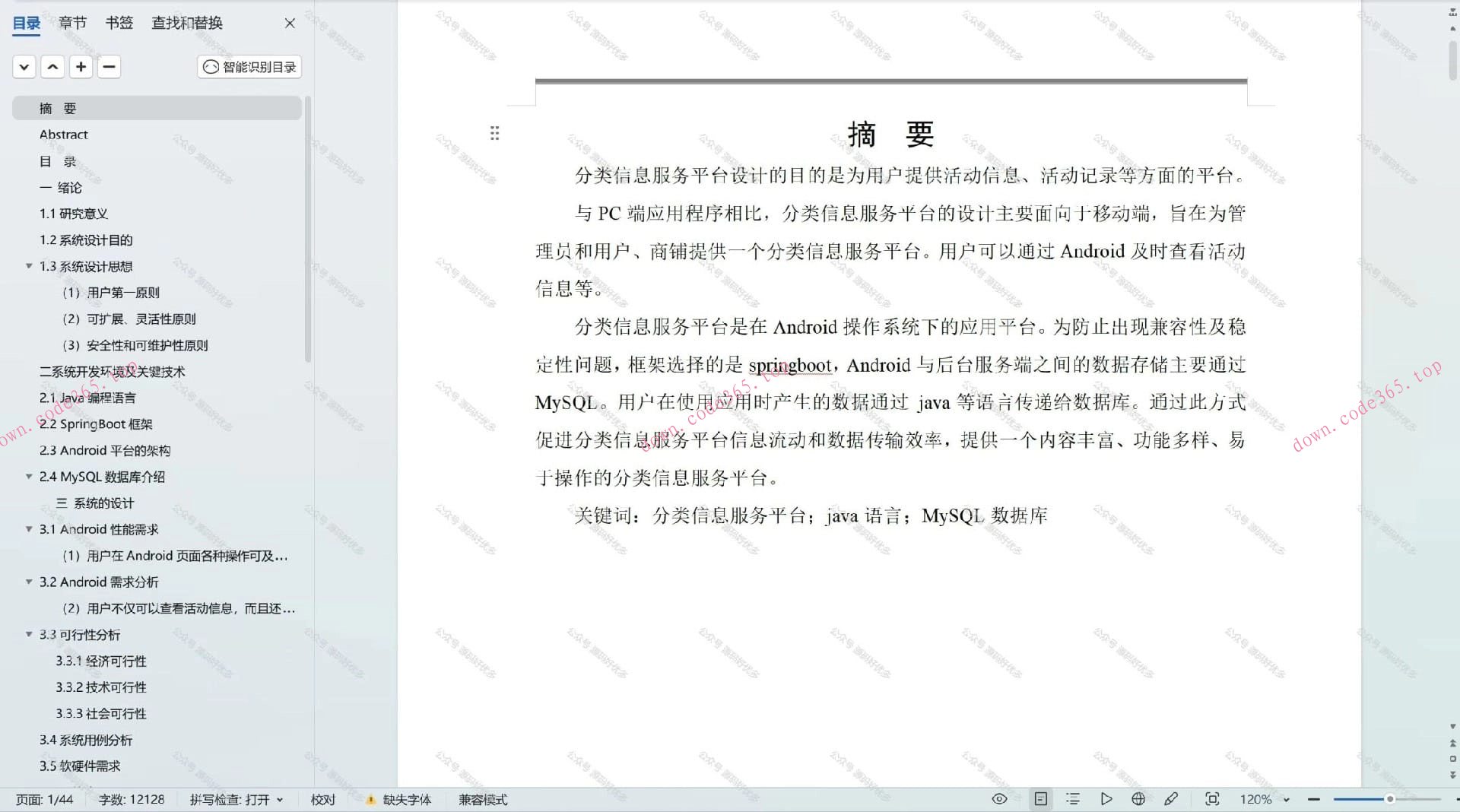This screenshot has width=1460, height=812.
Task: Activate the annotation pen icon
Action: [x=1172, y=799]
